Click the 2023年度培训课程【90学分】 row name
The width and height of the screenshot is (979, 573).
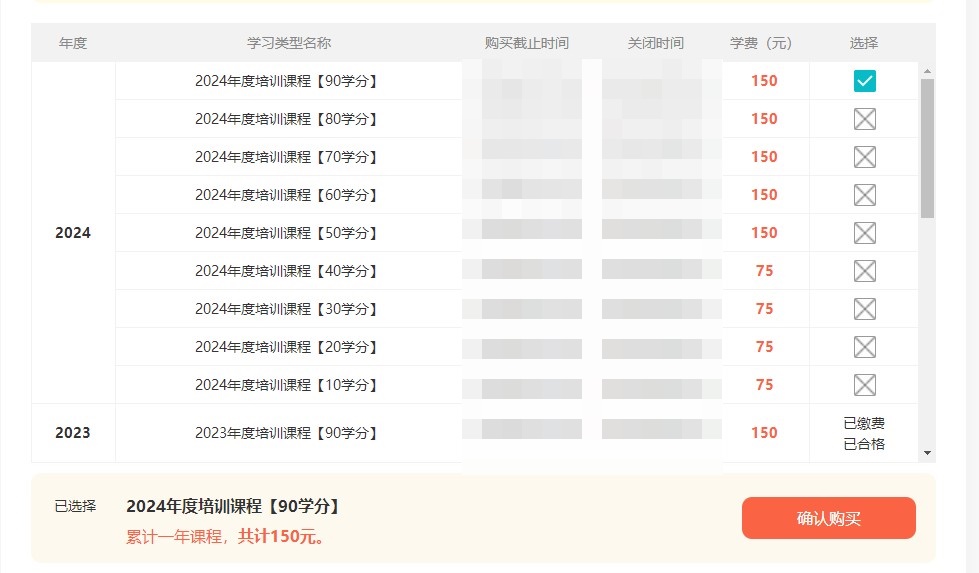click(288, 433)
